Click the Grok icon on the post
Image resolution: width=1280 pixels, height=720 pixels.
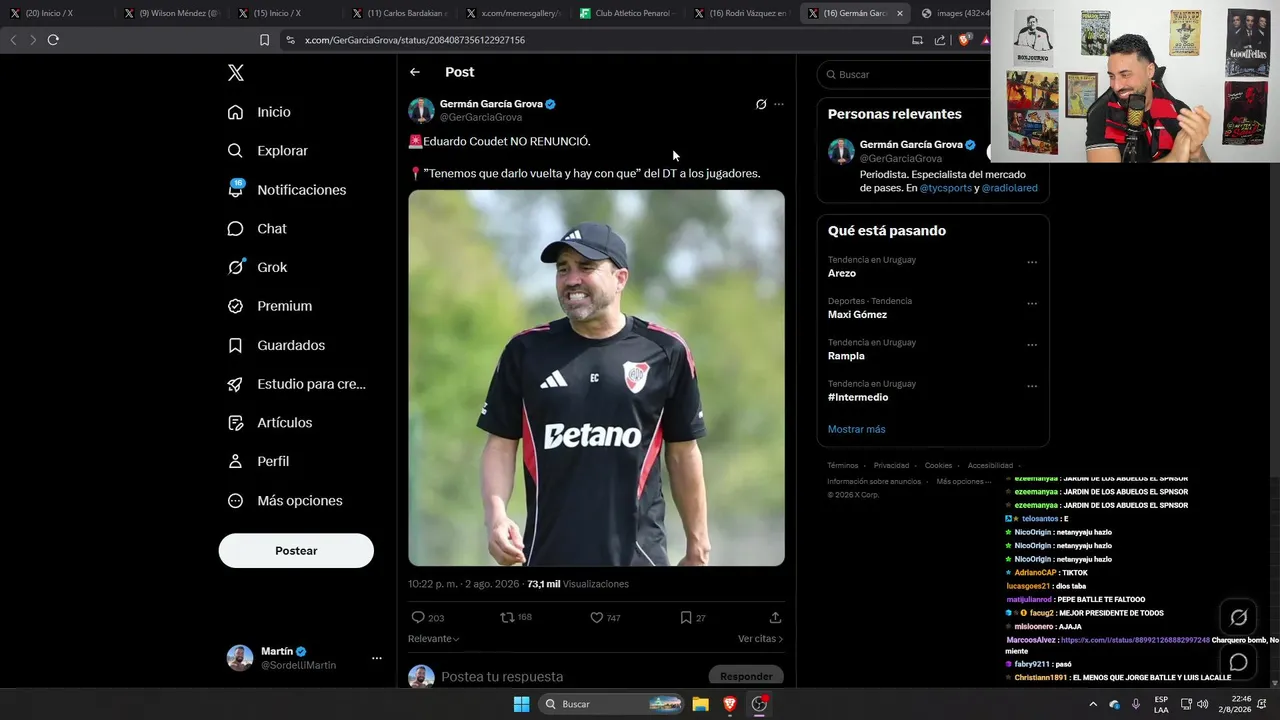pos(761,104)
